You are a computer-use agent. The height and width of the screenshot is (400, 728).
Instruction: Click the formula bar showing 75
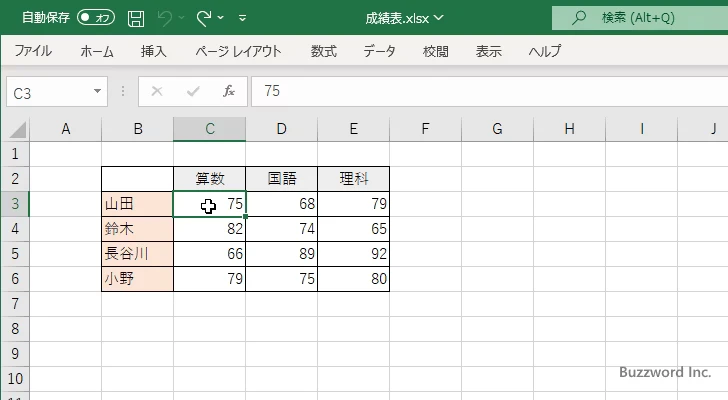point(490,91)
